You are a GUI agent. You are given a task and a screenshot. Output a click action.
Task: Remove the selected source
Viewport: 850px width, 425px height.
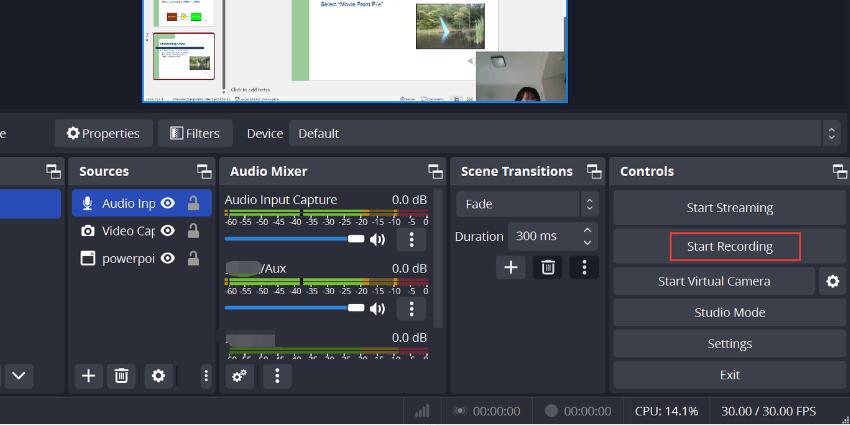click(x=121, y=376)
